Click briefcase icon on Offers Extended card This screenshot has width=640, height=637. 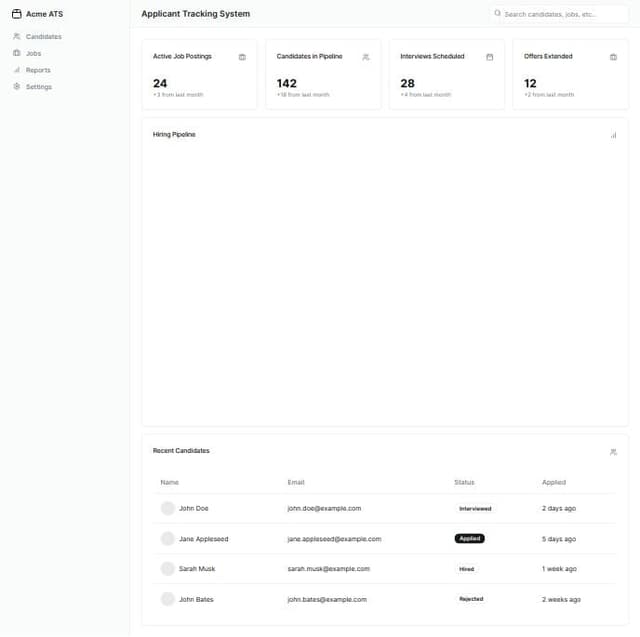click(x=613, y=57)
